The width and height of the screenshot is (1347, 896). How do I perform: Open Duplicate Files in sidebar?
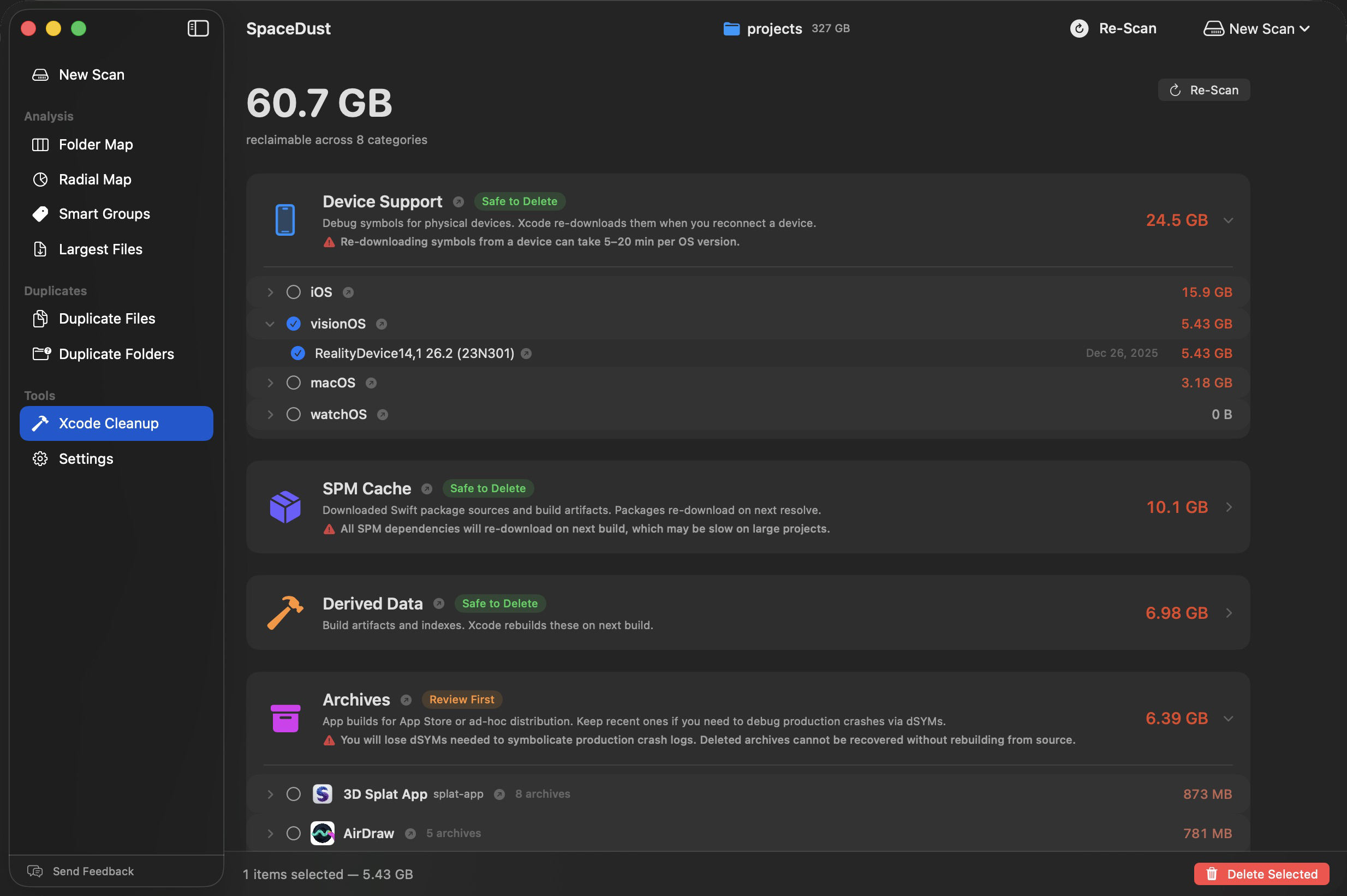click(117, 318)
